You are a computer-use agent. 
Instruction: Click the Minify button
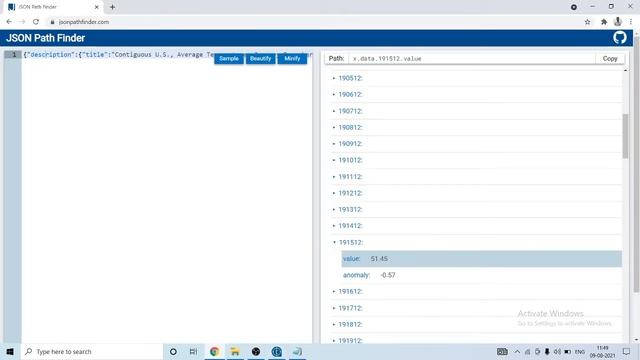pos(292,58)
